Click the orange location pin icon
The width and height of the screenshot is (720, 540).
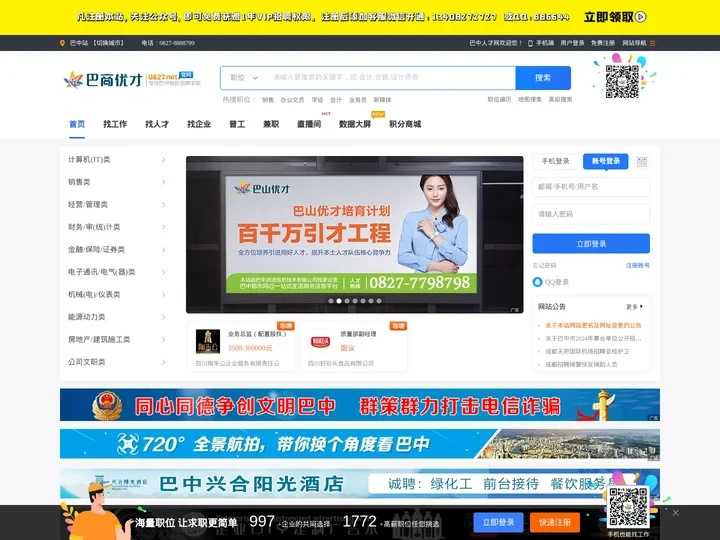point(62,43)
